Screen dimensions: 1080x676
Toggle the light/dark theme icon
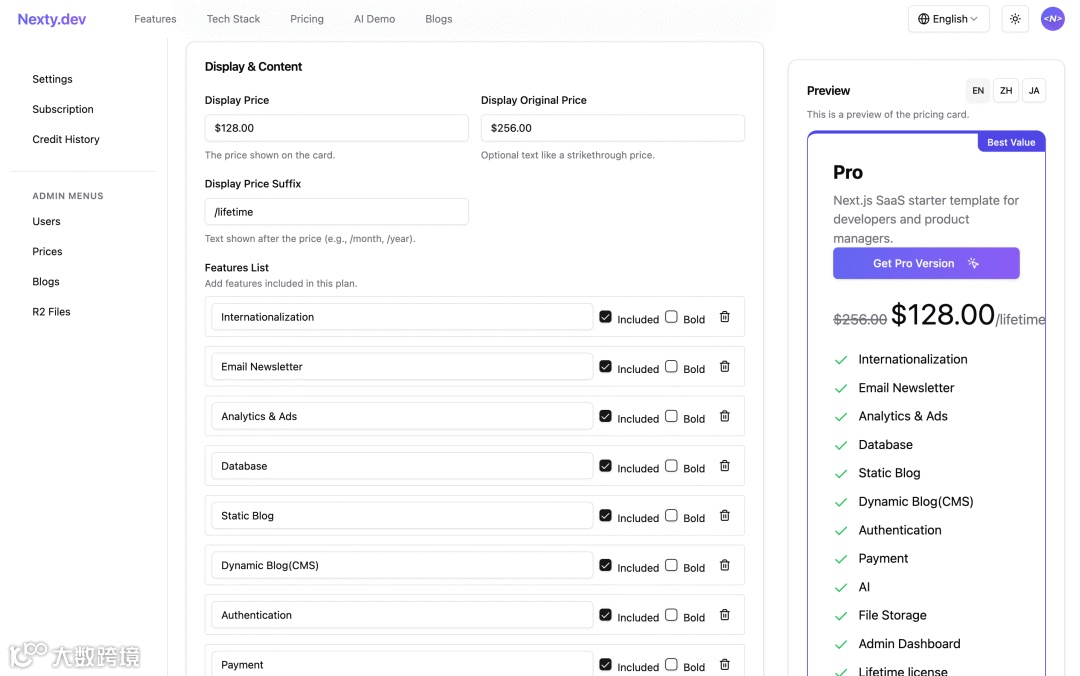coord(1015,19)
